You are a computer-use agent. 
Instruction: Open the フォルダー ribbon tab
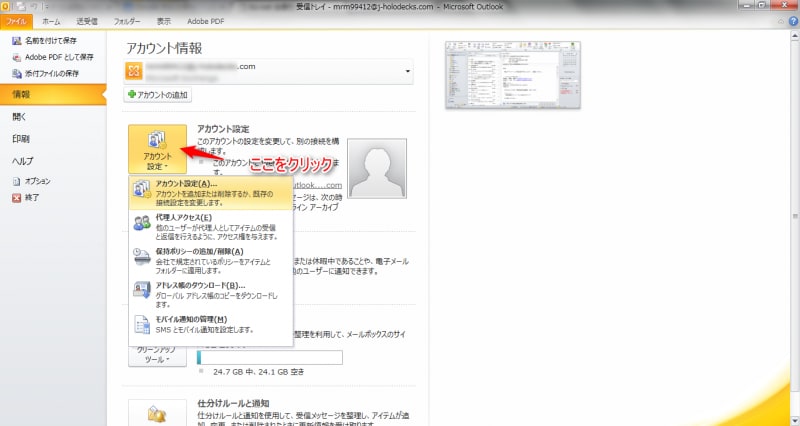[127, 21]
